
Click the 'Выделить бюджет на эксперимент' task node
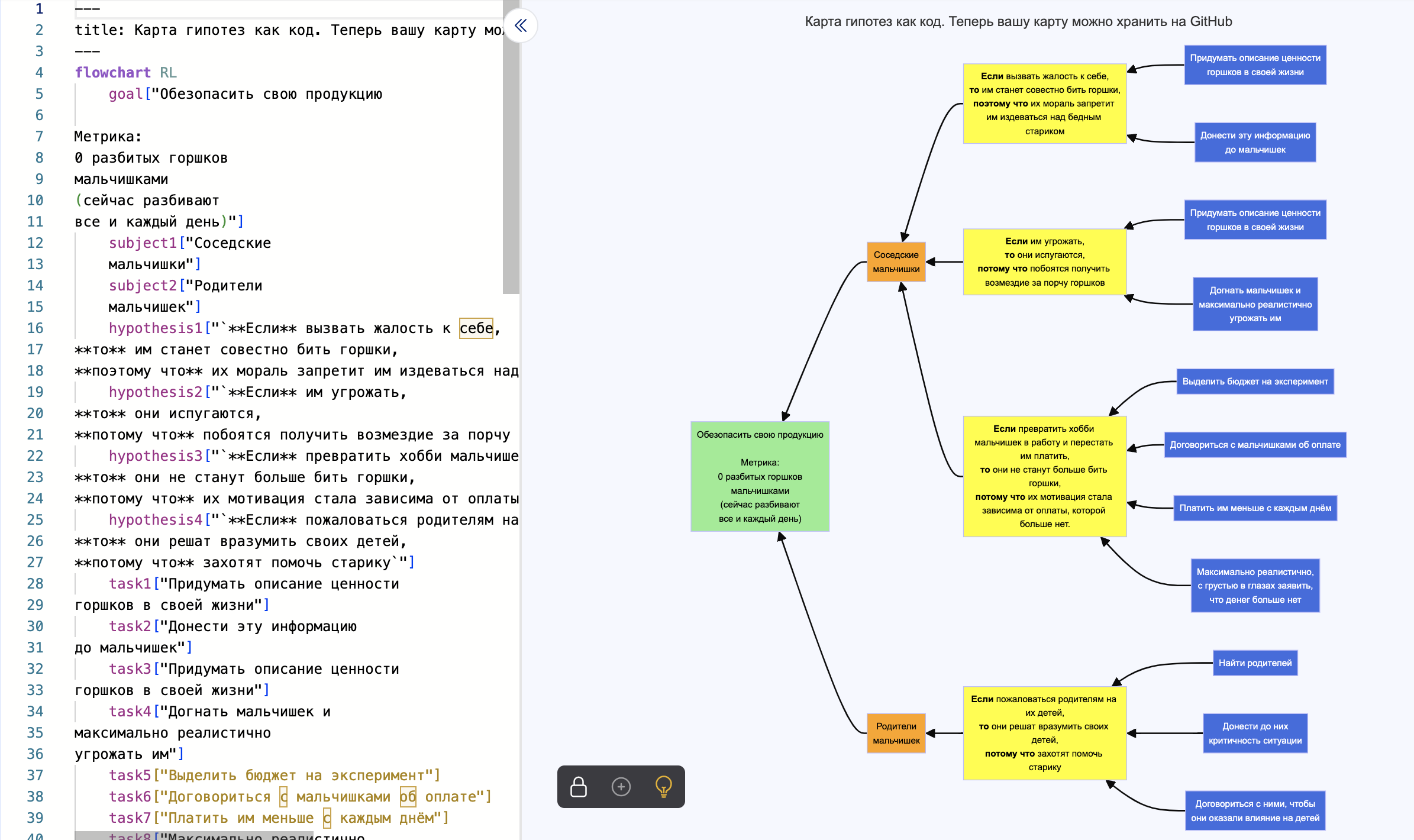(1255, 382)
